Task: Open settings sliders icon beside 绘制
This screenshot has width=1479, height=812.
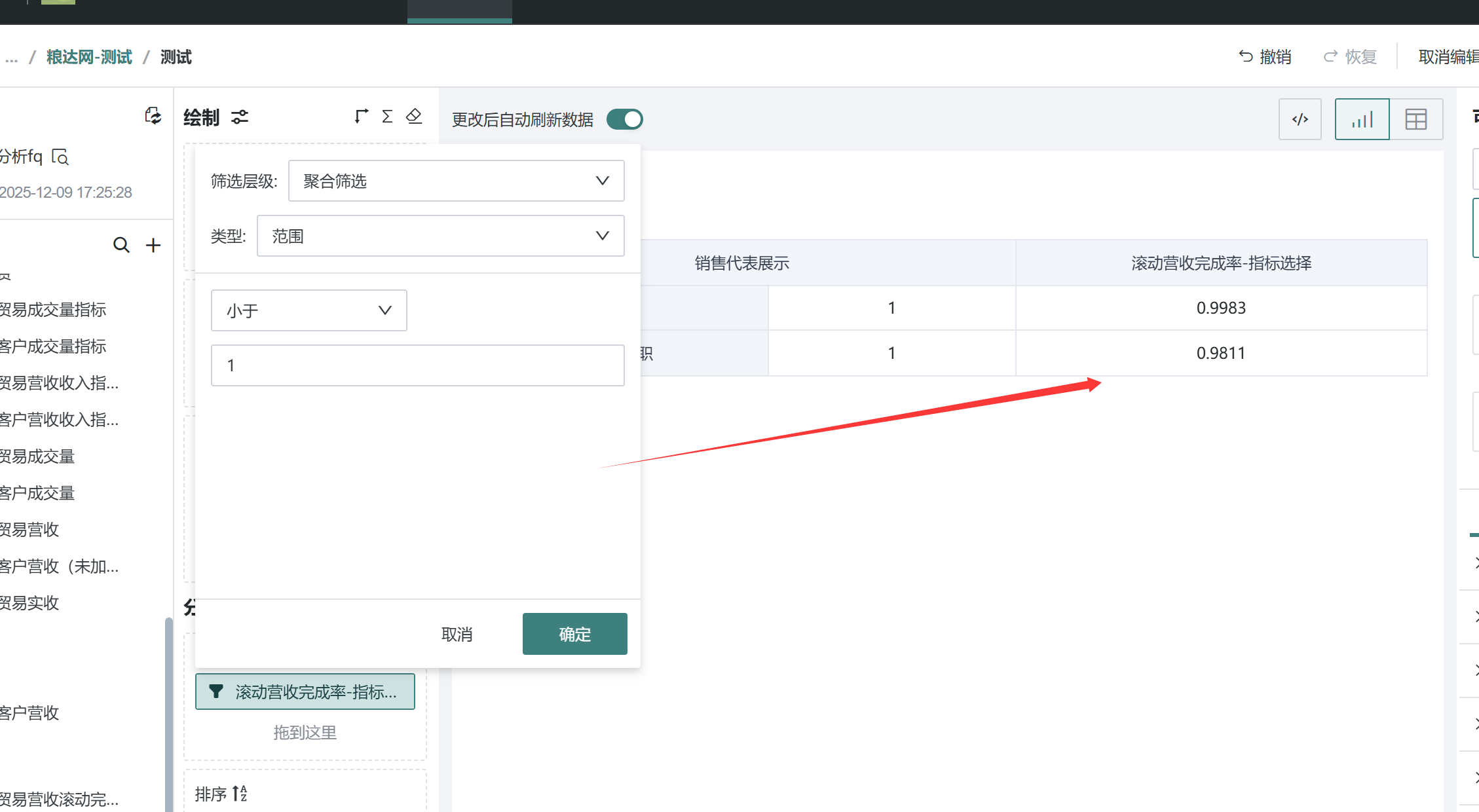Action: 240,117
